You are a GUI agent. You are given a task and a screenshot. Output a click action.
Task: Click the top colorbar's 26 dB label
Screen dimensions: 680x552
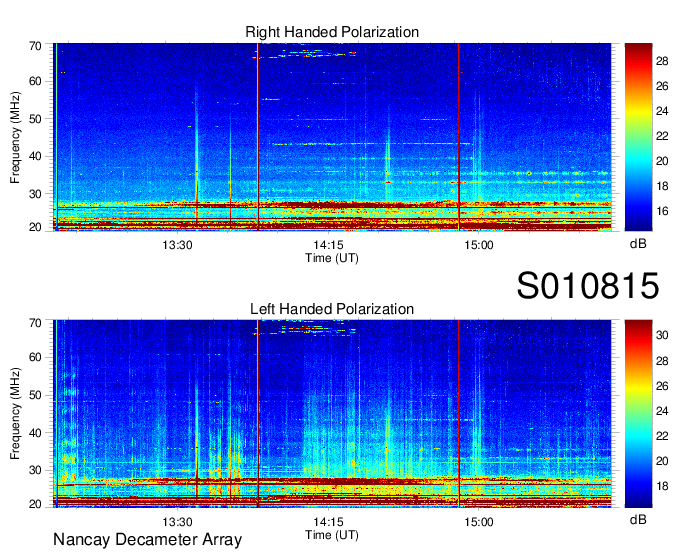pos(662,86)
